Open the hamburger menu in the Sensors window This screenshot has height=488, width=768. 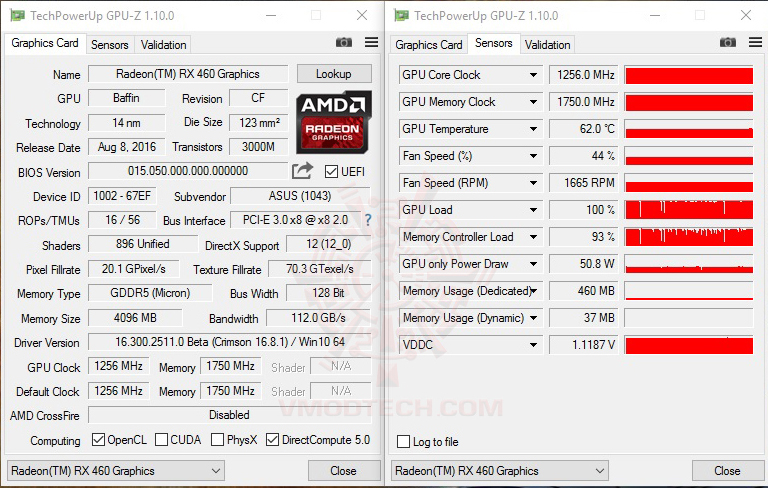[755, 43]
